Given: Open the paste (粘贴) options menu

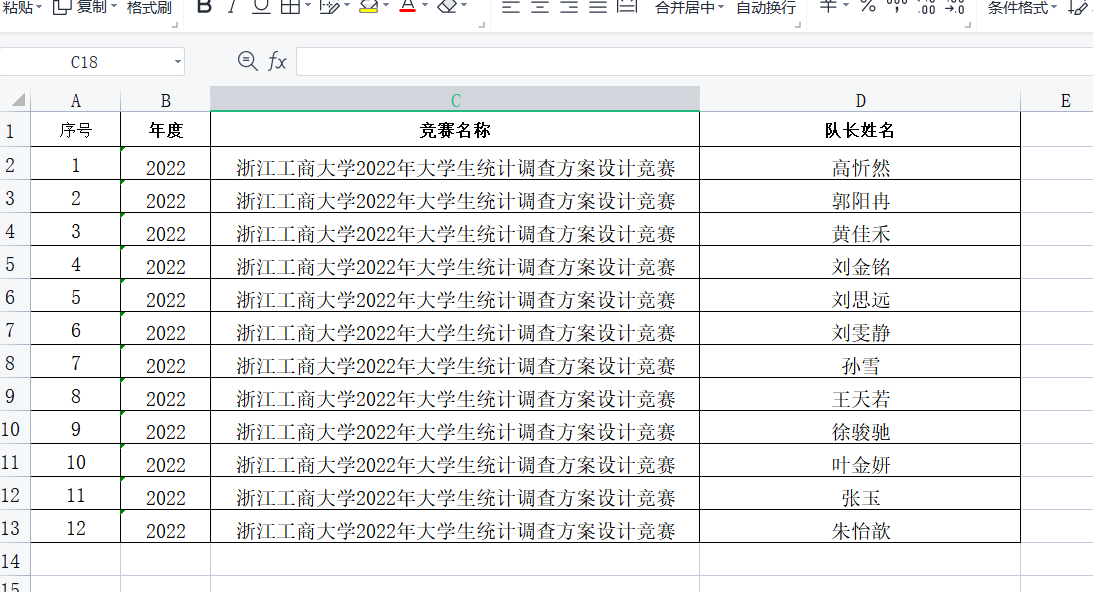Looking at the screenshot, I should point(20,8).
